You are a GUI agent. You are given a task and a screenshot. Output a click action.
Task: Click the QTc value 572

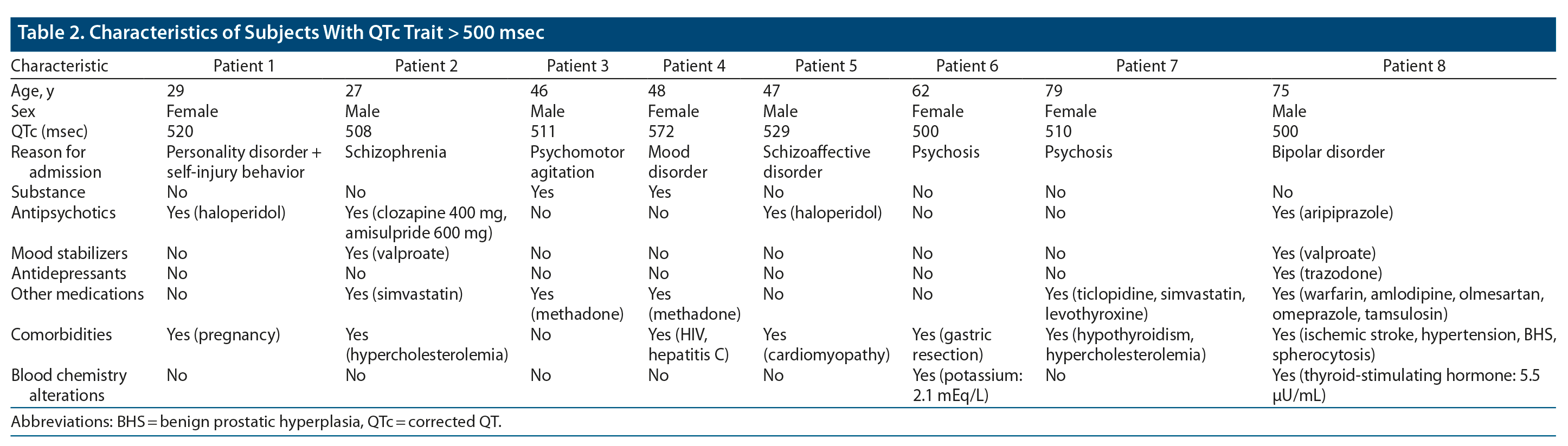pos(661,132)
